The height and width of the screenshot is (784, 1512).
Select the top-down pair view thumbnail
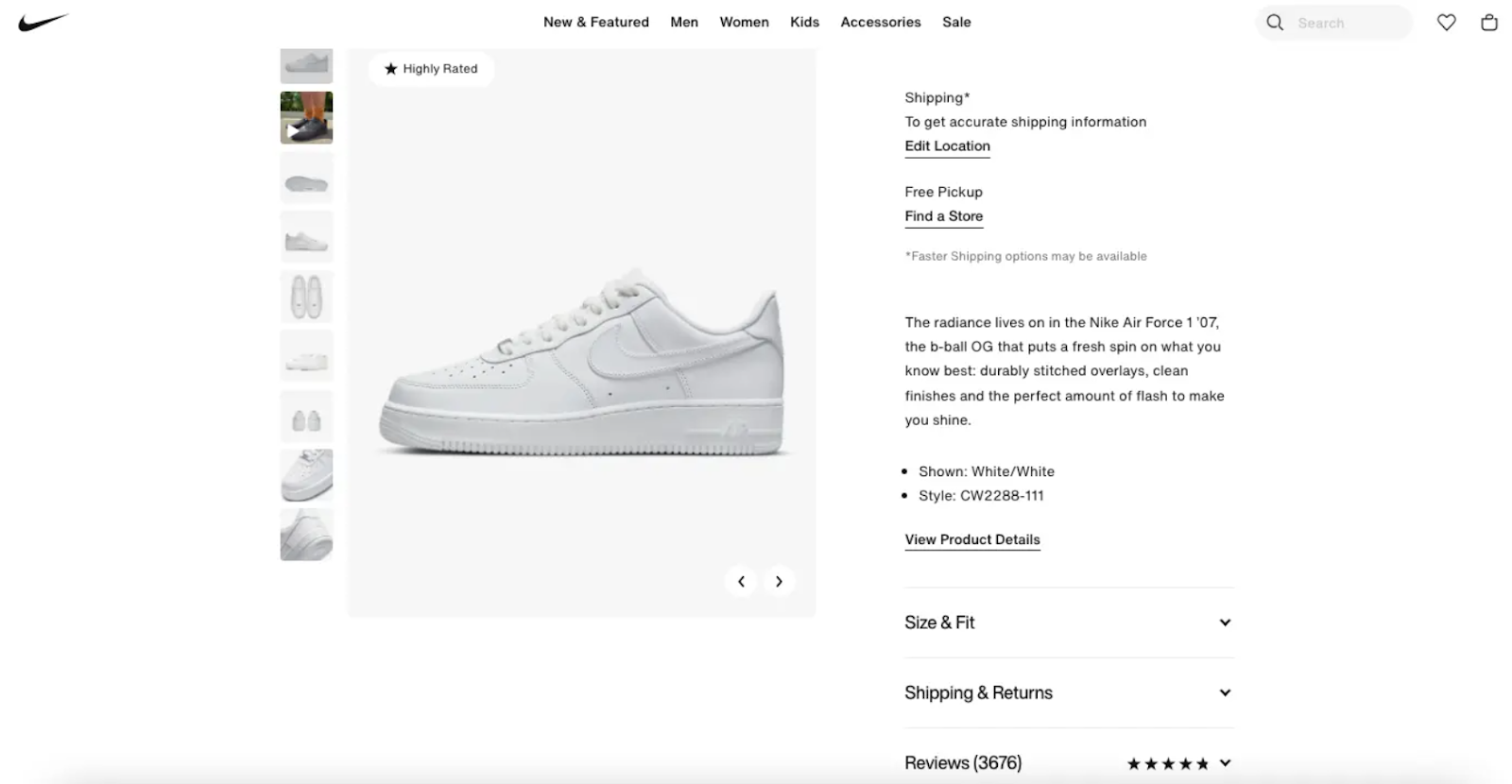[x=306, y=297]
